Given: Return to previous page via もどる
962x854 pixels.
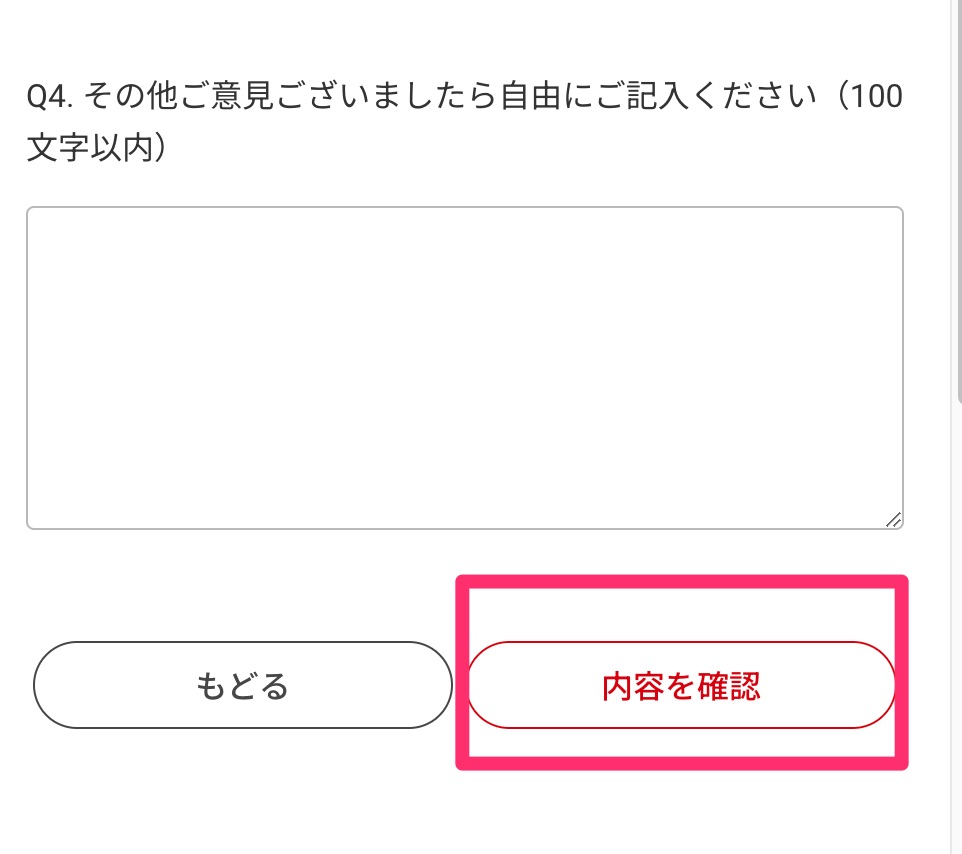Looking at the screenshot, I should [x=242, y=685].
